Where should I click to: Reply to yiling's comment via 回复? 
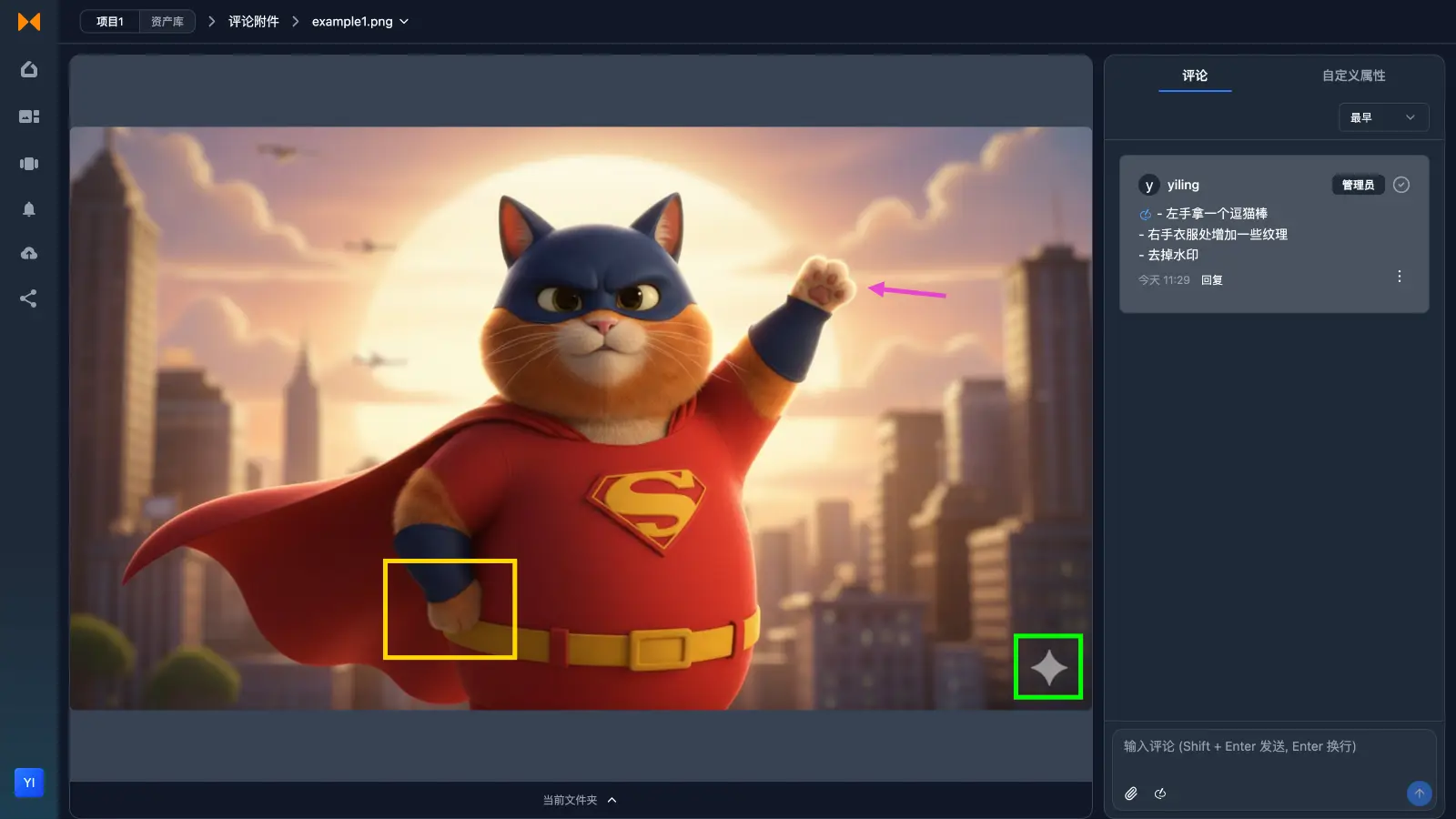tap(1213, 279)
